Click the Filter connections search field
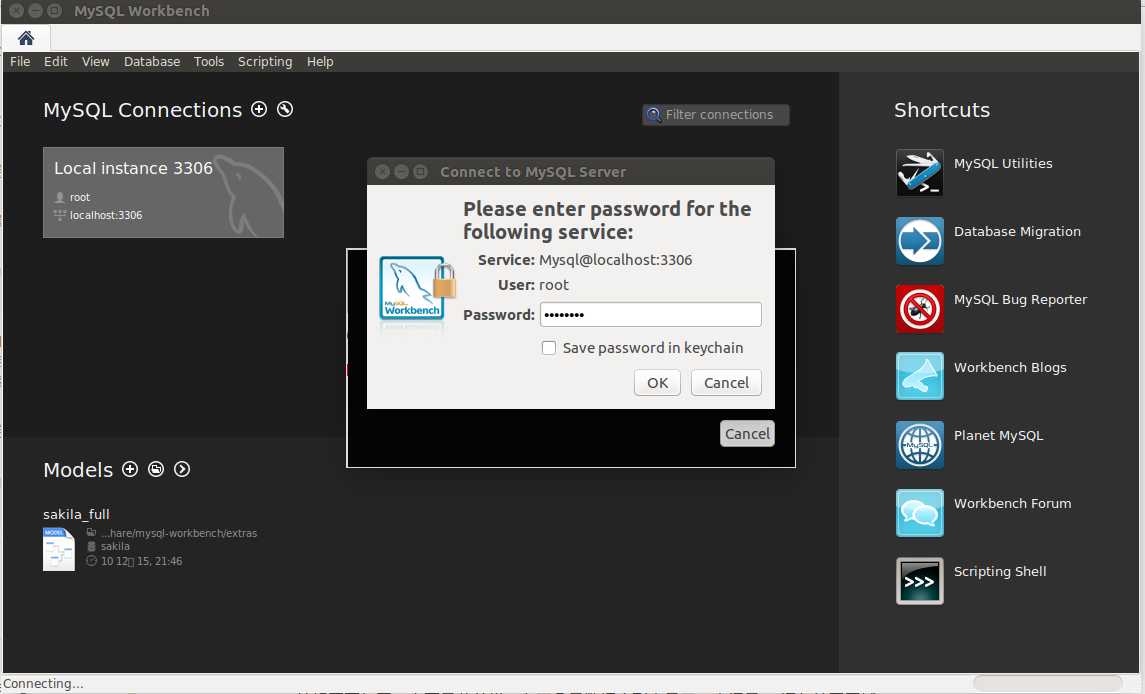Screen dimensions: 1145x694 pos(716,115)
